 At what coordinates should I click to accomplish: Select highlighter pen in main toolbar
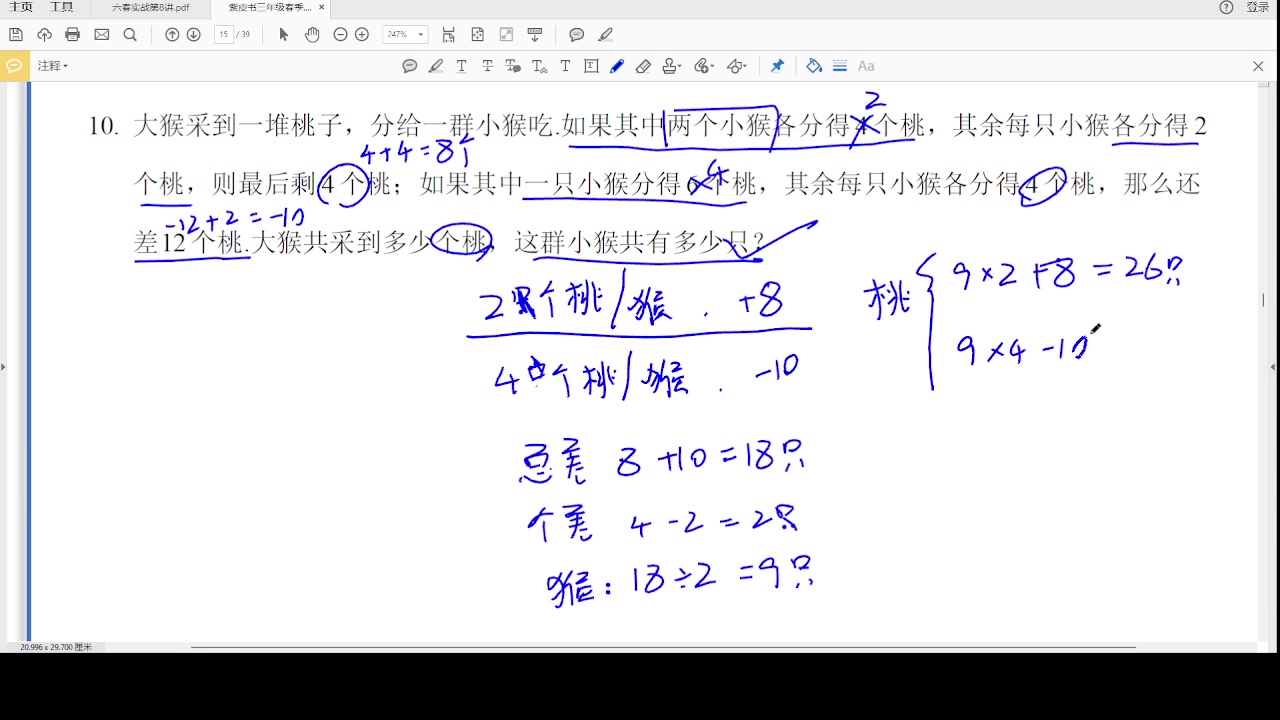(x=605, y=35)
